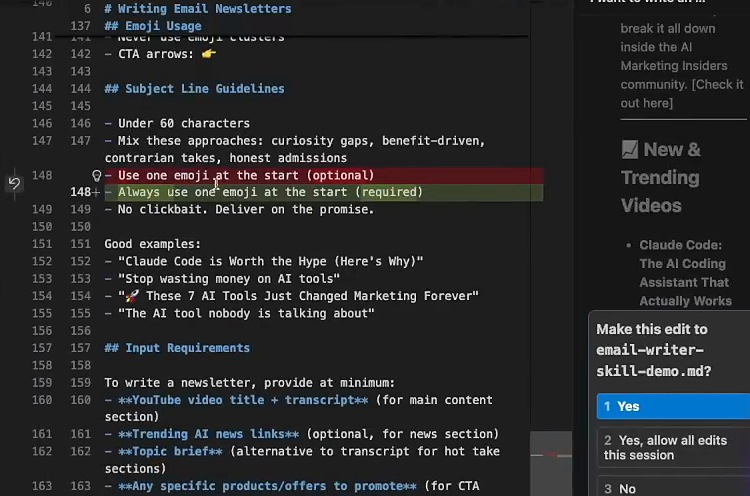Click the 'Stop wasting money on AI tools' line
This screenshot has height=496, width=750.
click(222, 278)
